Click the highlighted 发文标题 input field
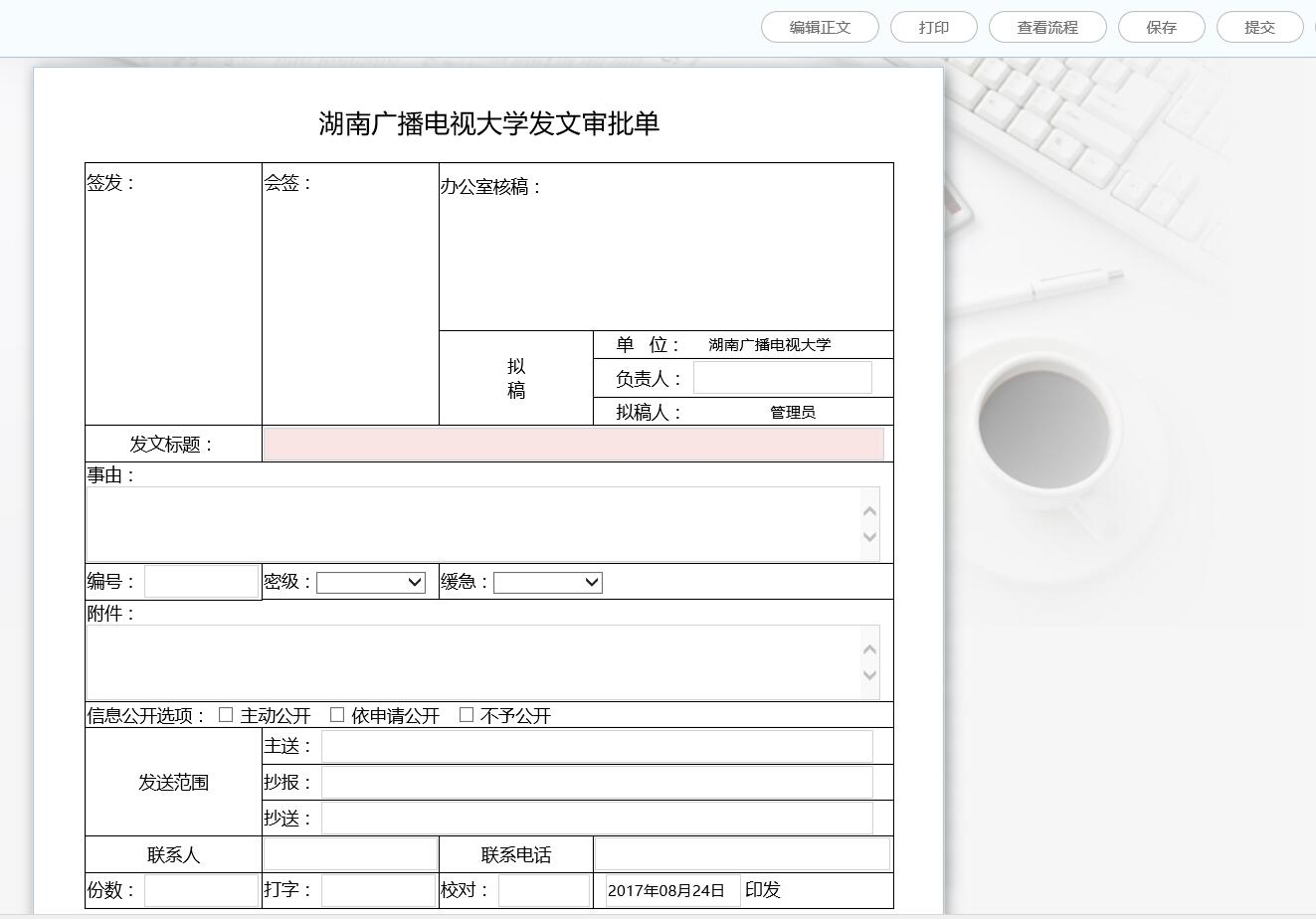Image resolution: width=1316 pixels, height=919 pixels. [x=573, y=444]
